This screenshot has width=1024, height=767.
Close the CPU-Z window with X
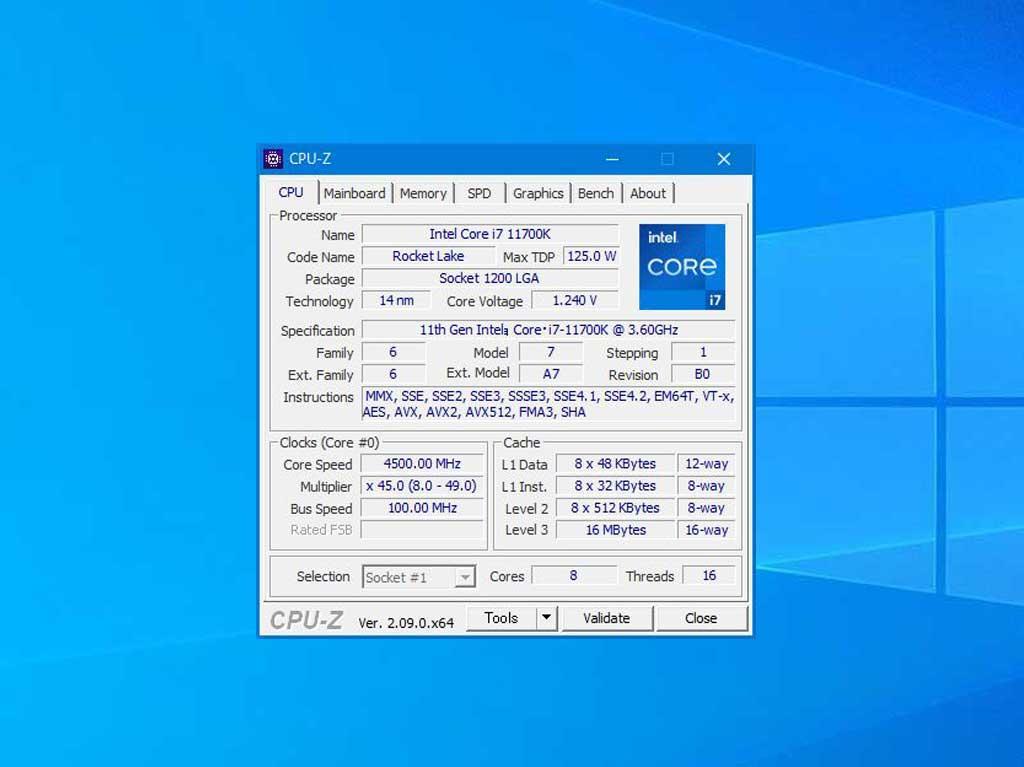[x=724, y=159]
